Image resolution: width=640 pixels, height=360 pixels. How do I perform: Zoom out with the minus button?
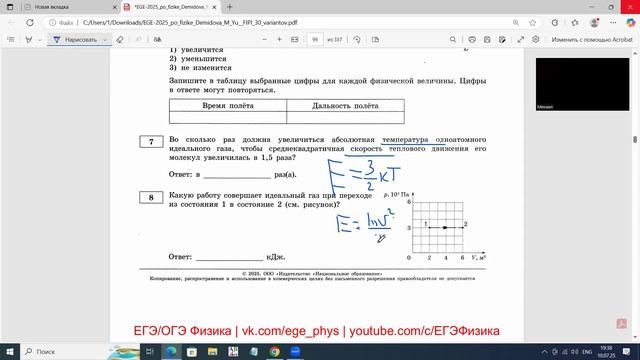(264, 40)
